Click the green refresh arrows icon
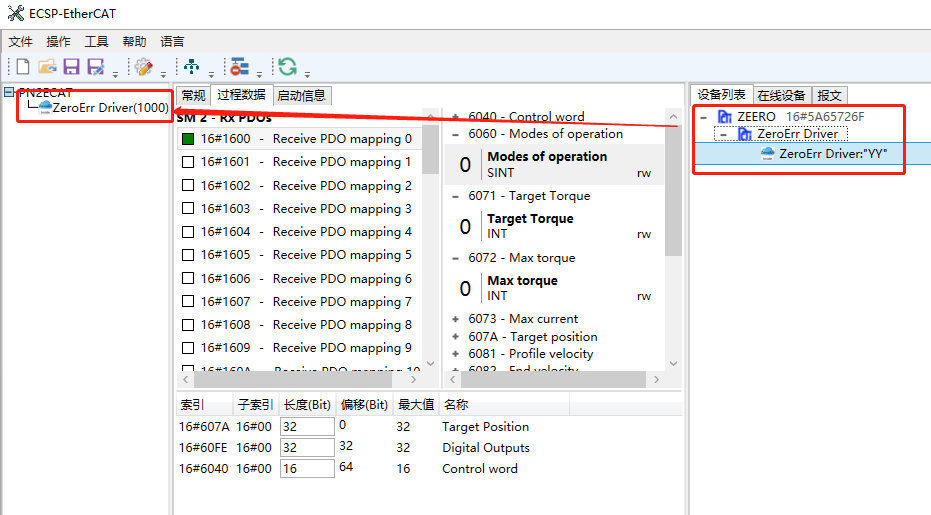This screenshot has height=515, width=931. pyautogui.click(x=287, y=67)
